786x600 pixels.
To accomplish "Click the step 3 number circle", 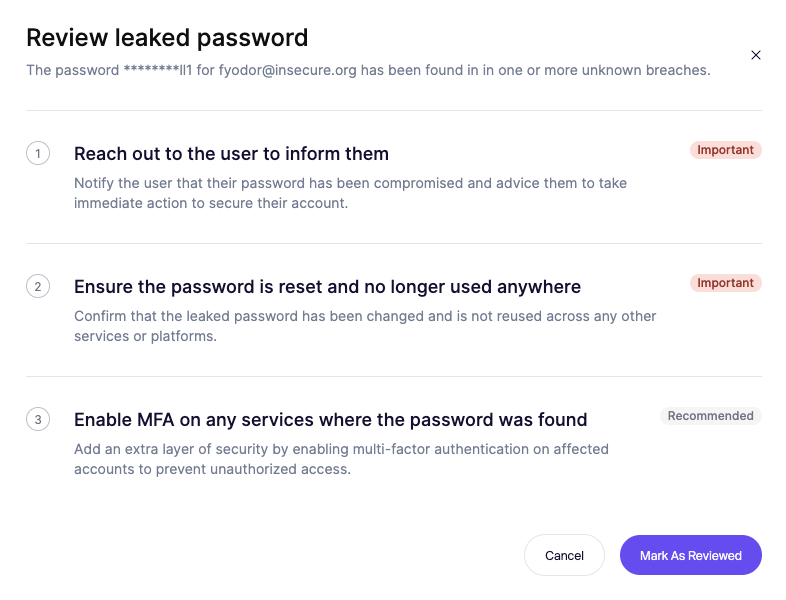I will pos(38,420).
